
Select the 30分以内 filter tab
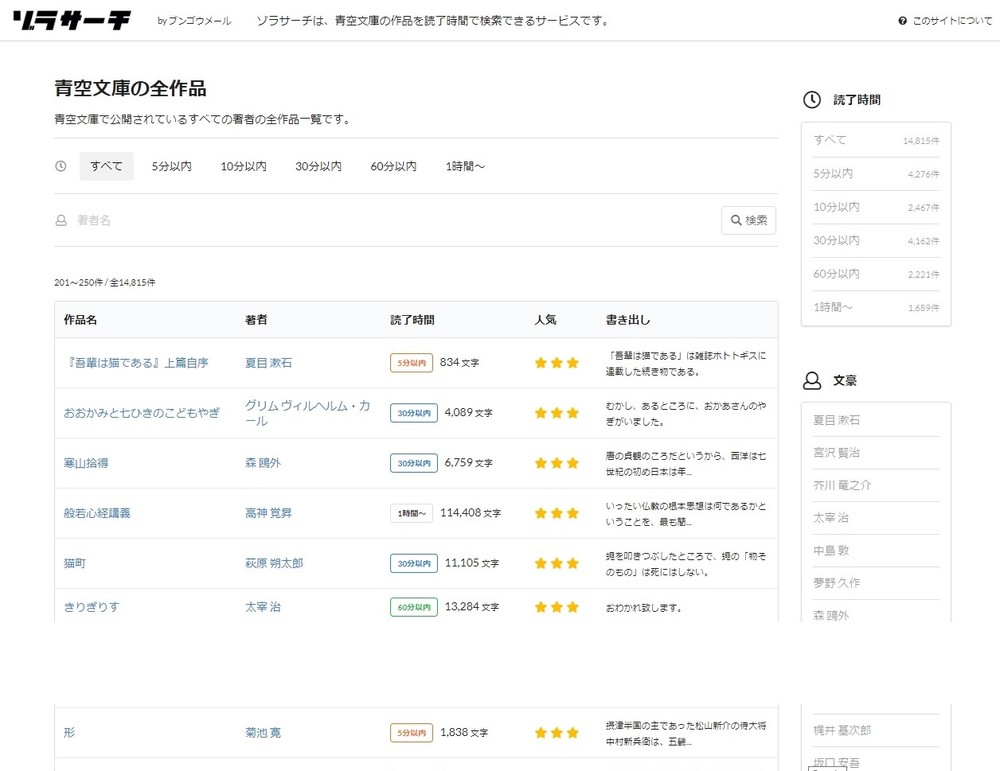tap(318, 166)
